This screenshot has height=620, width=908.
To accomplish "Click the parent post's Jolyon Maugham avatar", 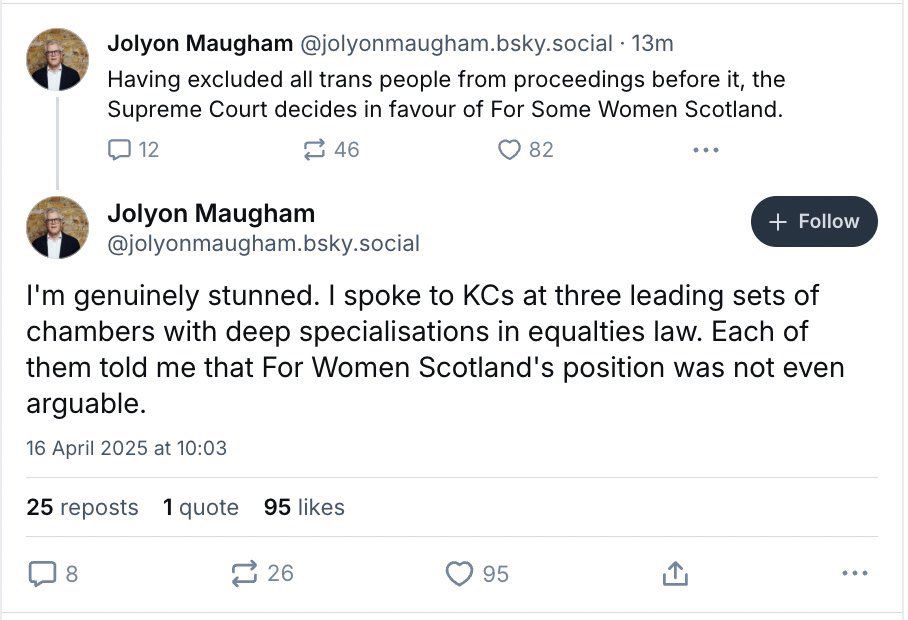I will (x=56, y=59).
